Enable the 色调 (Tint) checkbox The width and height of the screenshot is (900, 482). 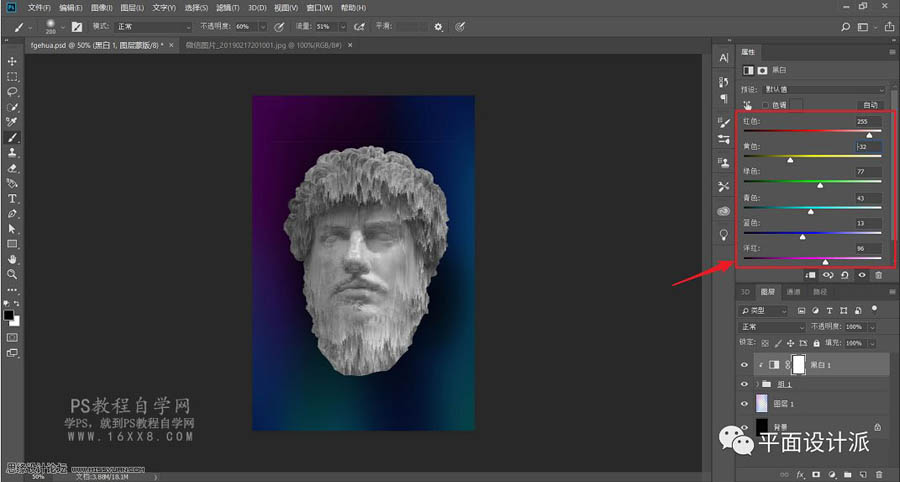click(766, 105)
